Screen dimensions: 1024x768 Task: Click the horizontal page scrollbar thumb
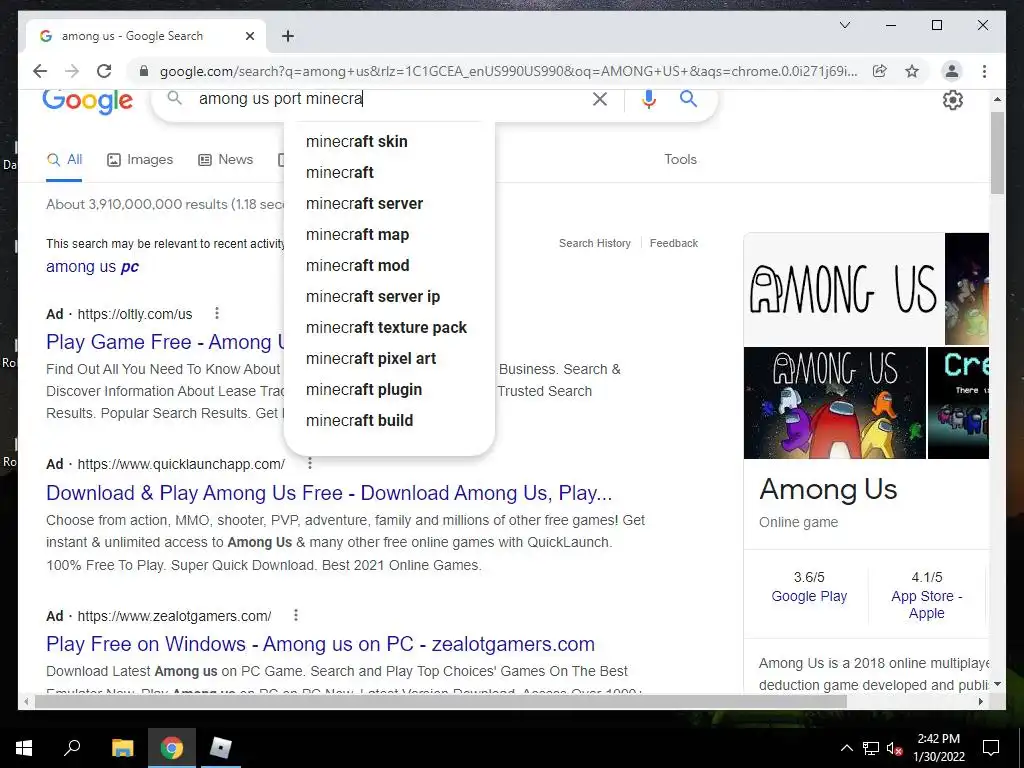[441, 702]
